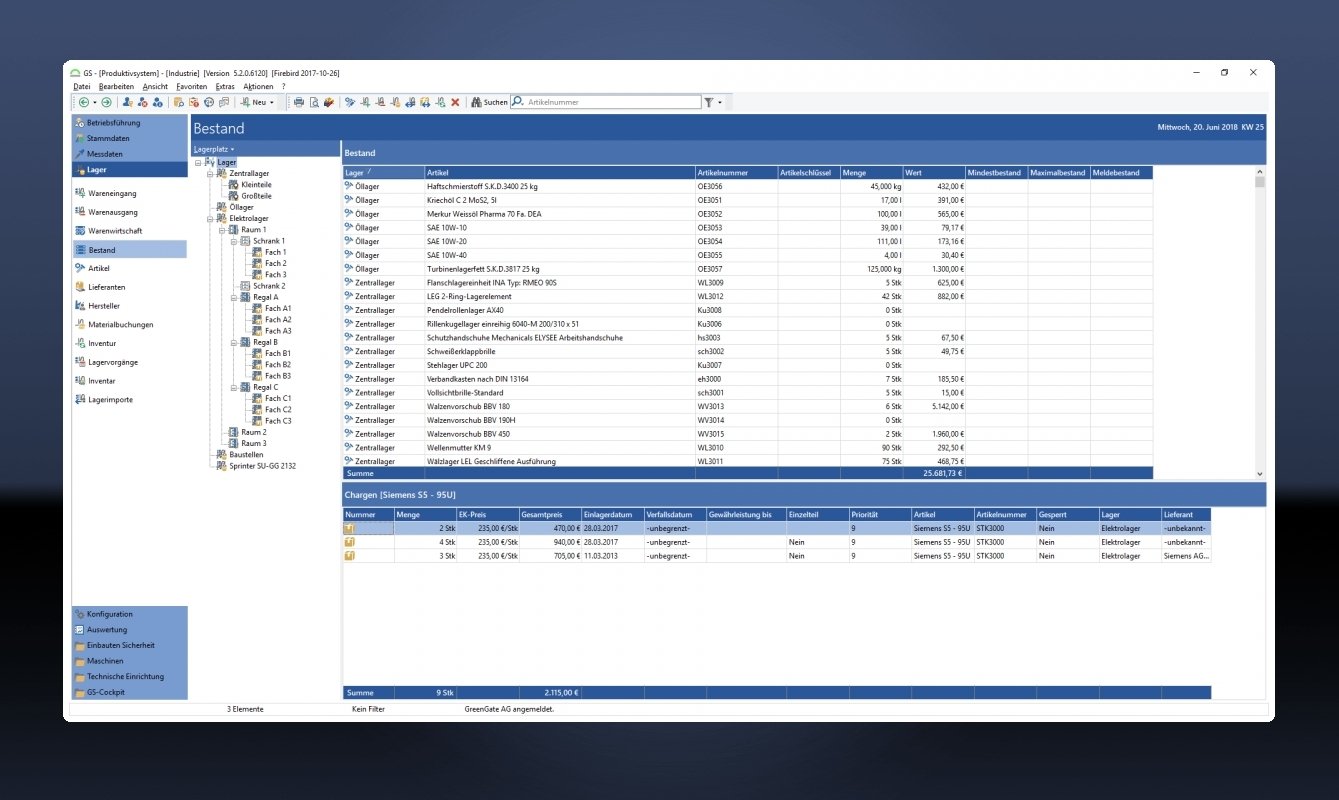
Task: Select Auswertung in the bottom navigation
Action: click(x=129, y=630)
